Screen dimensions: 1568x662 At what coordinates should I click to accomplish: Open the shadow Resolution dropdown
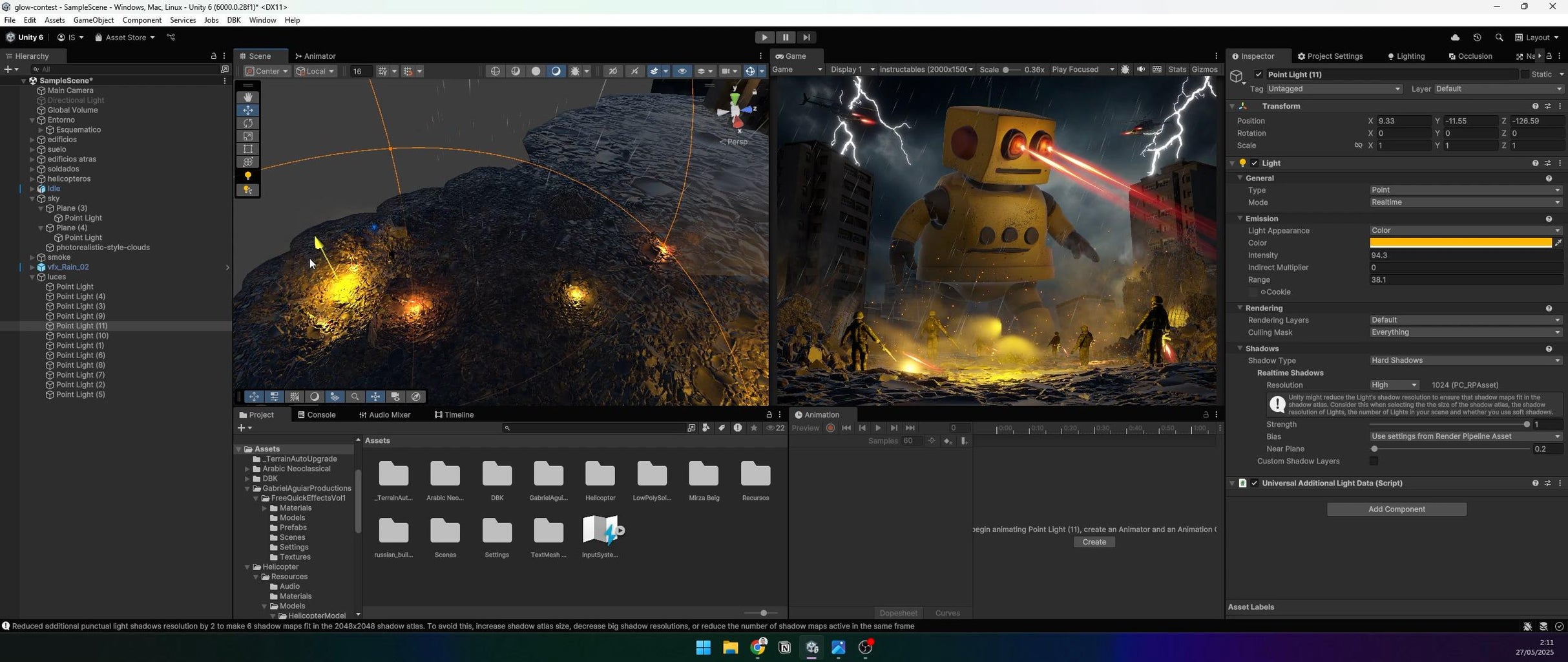pos(1394,385)
